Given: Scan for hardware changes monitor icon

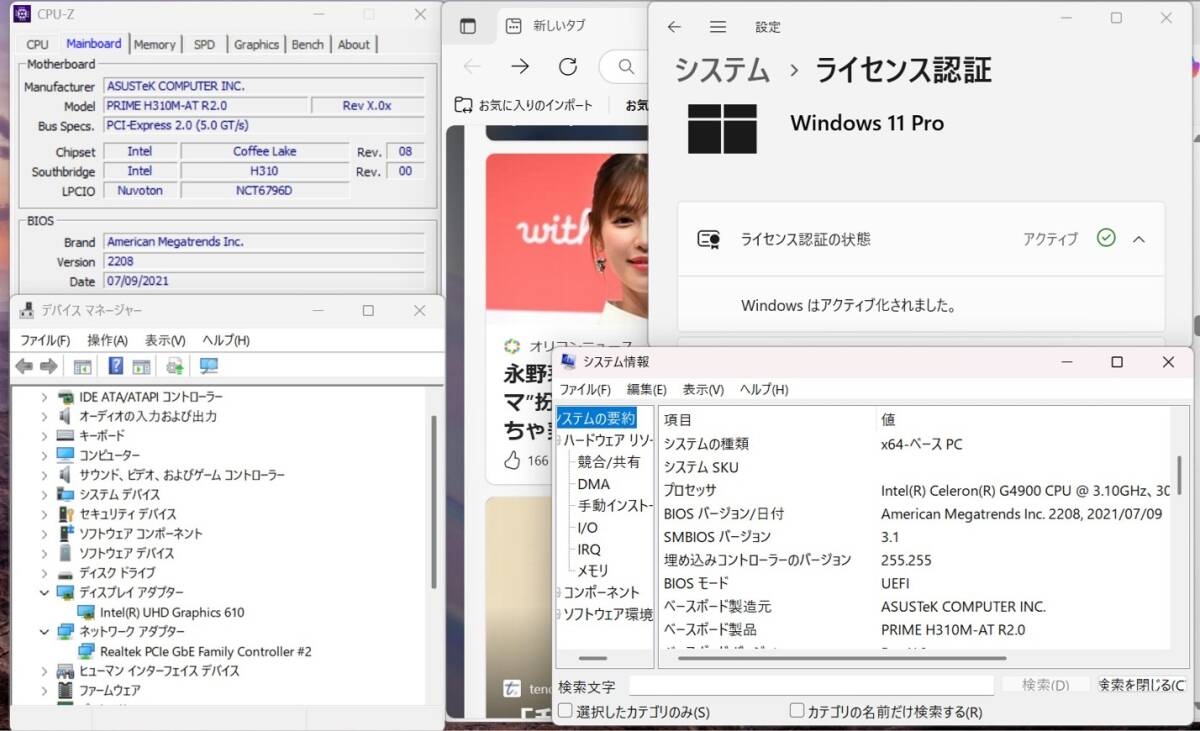Looking at the screenshot, I should point(209,366).
